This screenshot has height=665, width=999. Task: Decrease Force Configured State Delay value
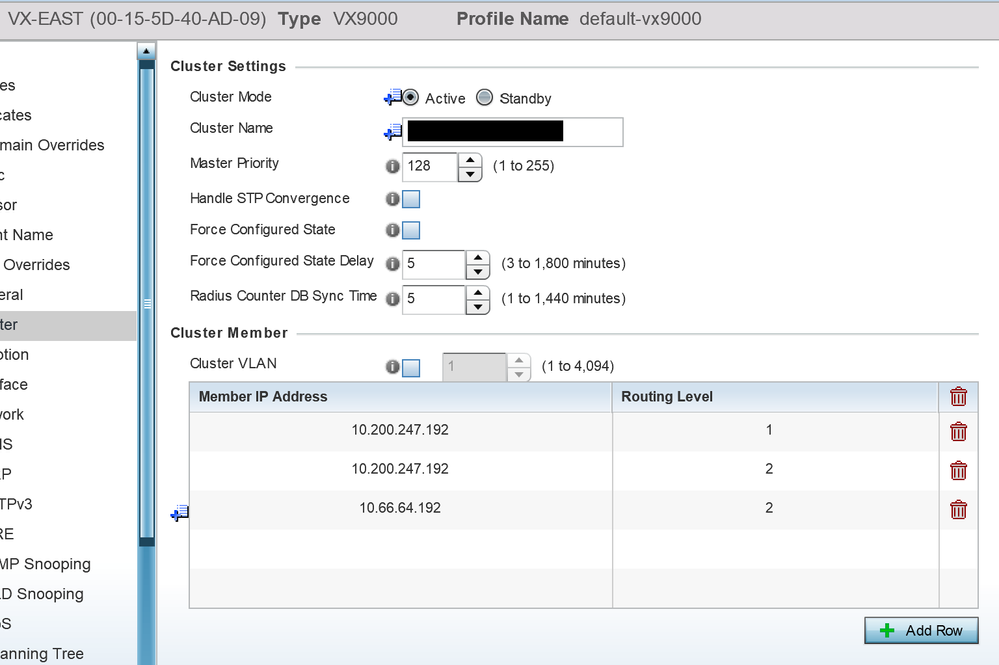[478, 273]
